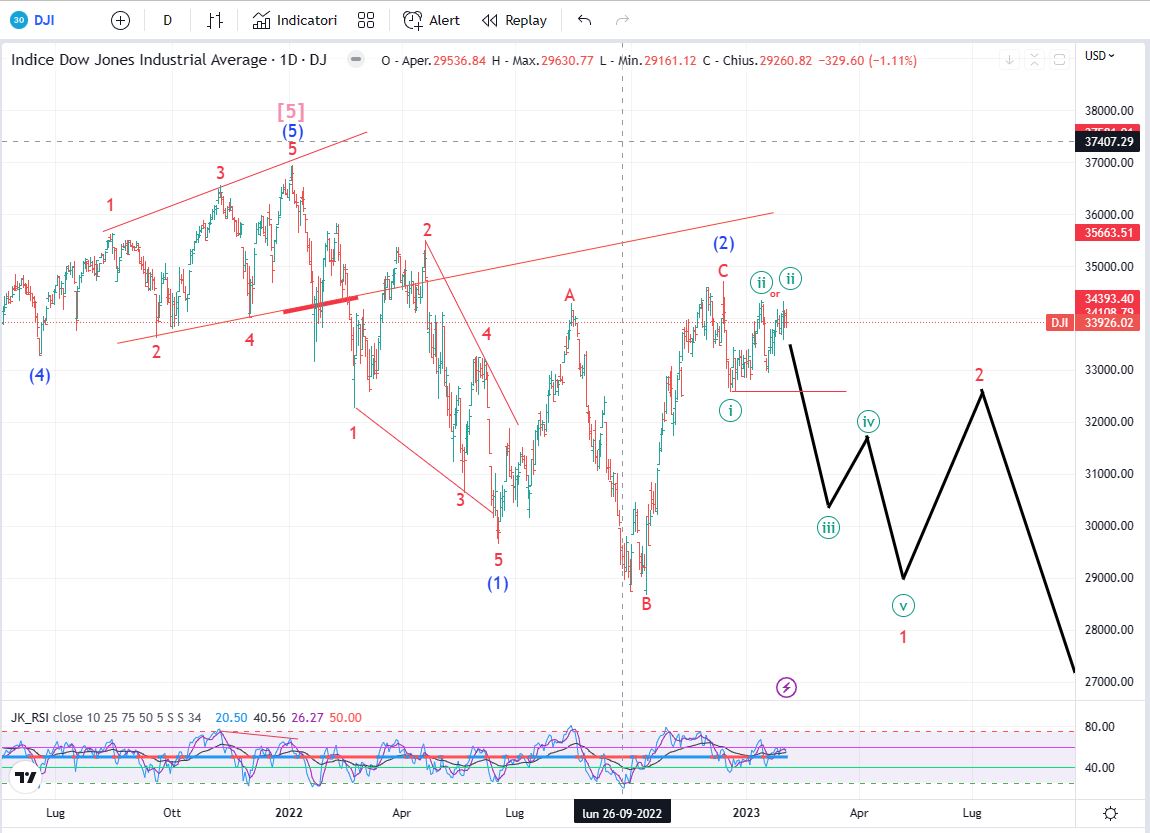Click the red A wave label
This screenshot has width=1150, height=833.
click(x=570, y=296)
